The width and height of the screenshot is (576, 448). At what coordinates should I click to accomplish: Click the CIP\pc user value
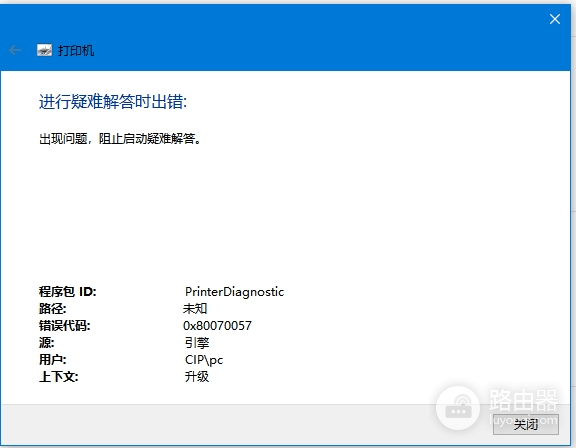[204, 360]
